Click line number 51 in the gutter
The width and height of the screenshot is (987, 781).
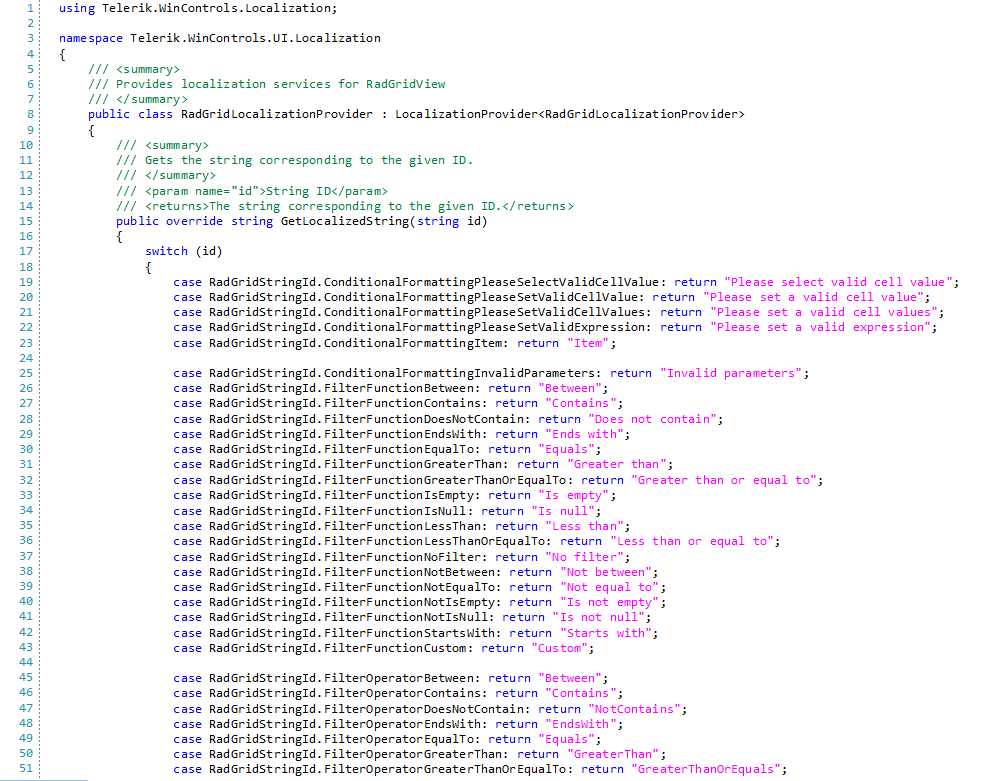(26, 768)
